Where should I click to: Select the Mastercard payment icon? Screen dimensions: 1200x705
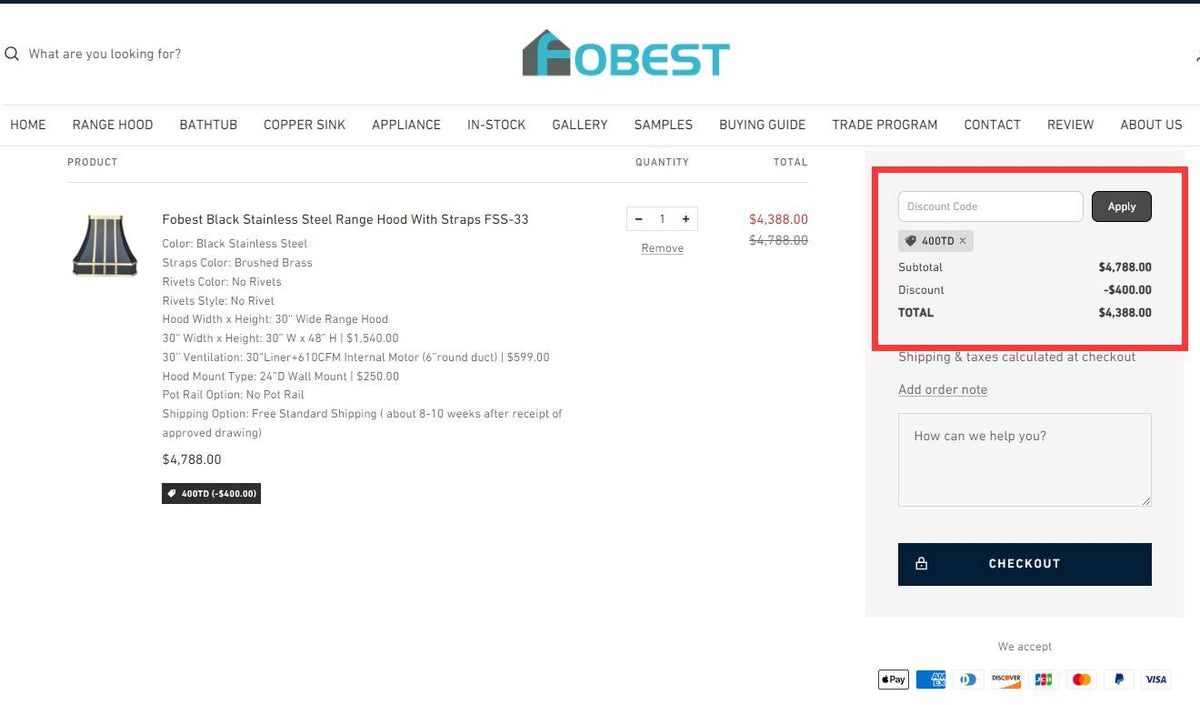[x=1081, y=679]
